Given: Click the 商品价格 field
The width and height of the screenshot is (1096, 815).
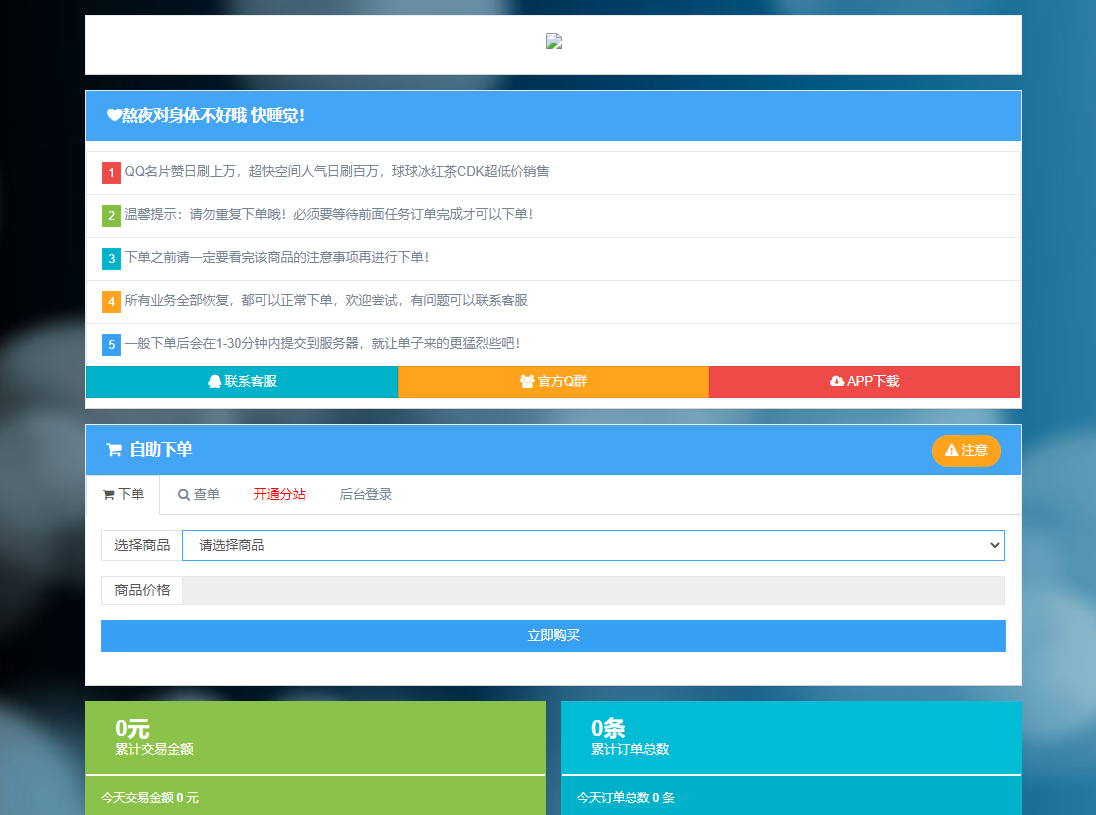Looking at the screenshot, I should tap(593, 591).
